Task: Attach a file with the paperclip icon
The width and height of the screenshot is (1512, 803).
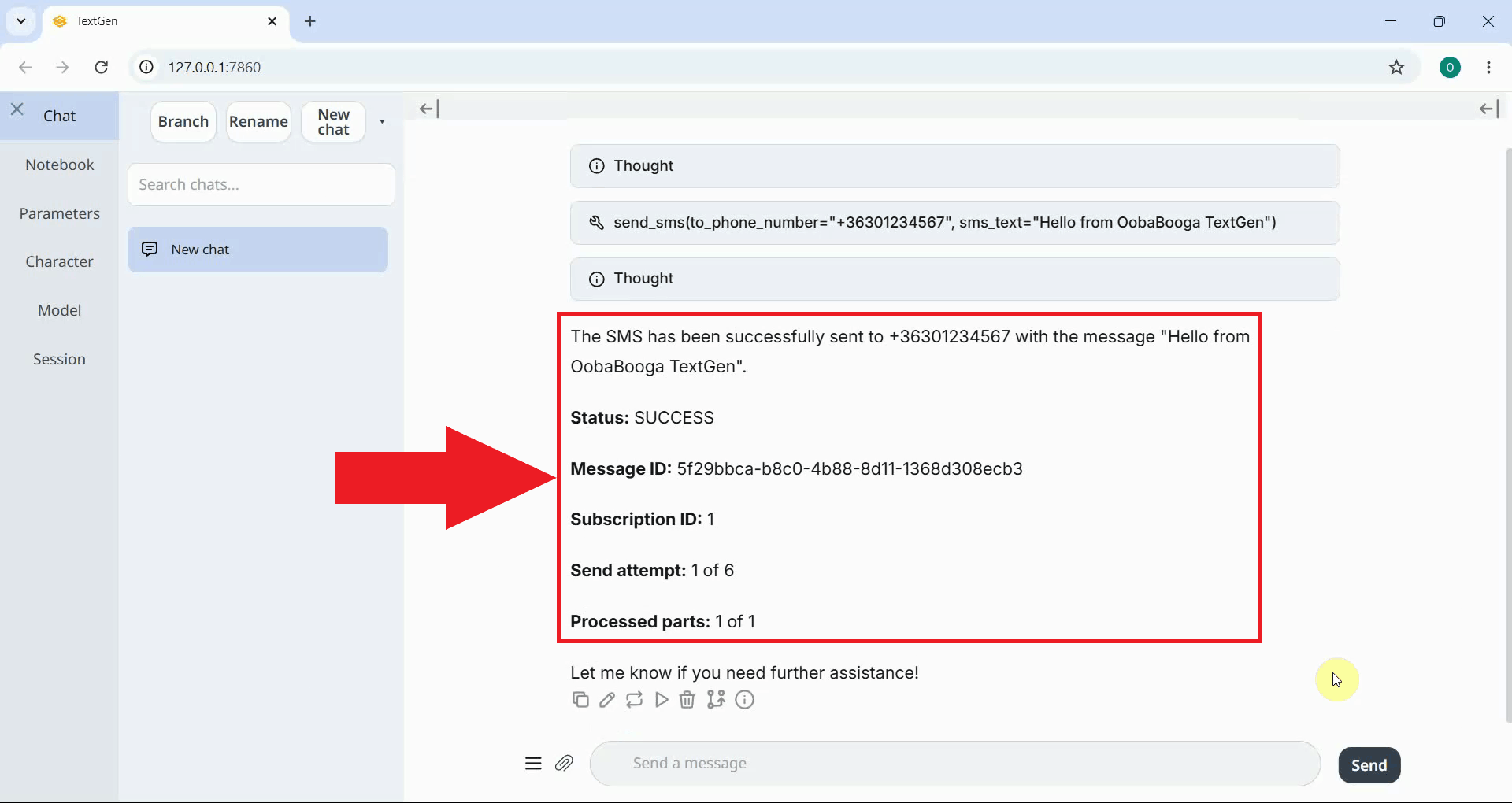Action: point(564,763)
